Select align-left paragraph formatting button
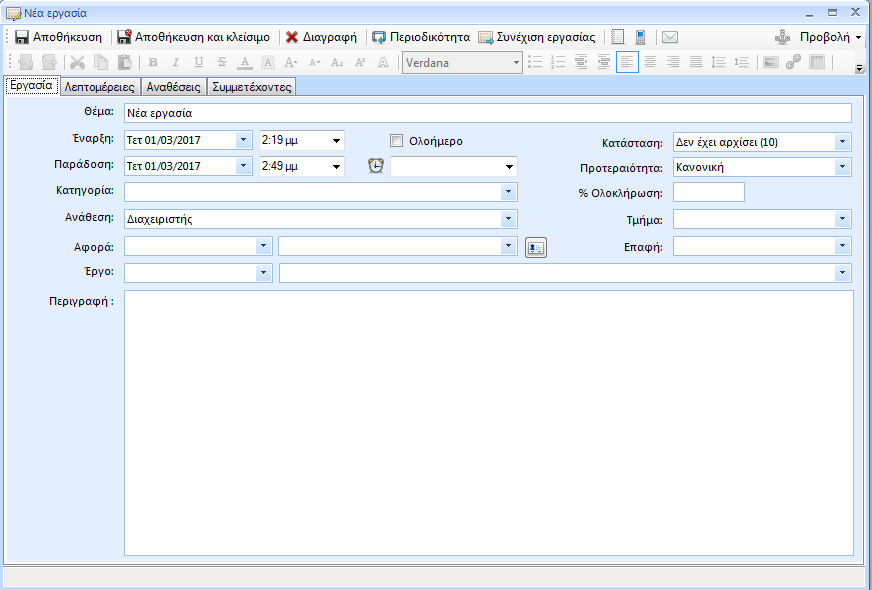This screenshot has height=590, width=872. [627, 62]
